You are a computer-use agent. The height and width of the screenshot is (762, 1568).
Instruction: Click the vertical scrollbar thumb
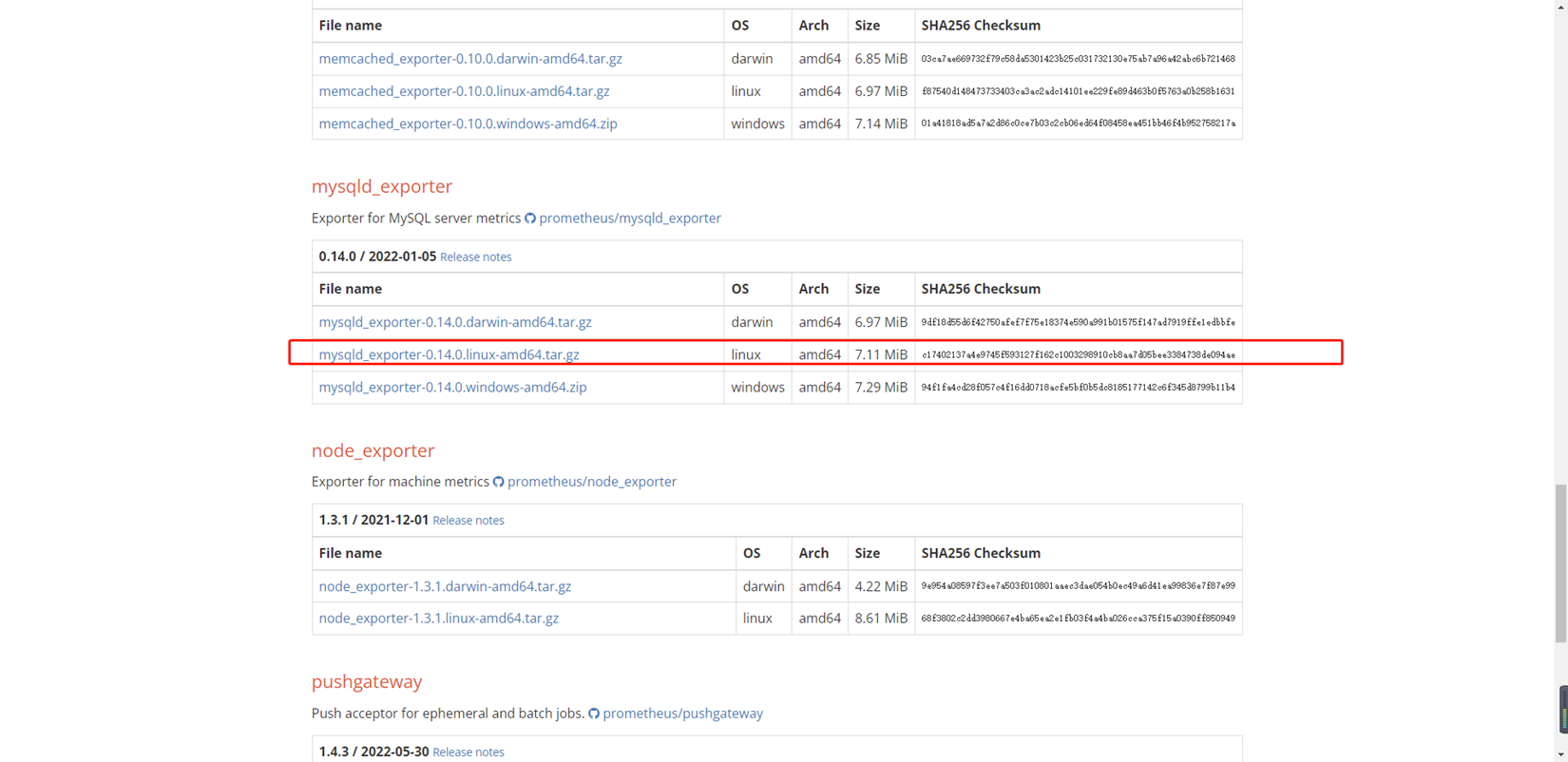click(1561, 562)
